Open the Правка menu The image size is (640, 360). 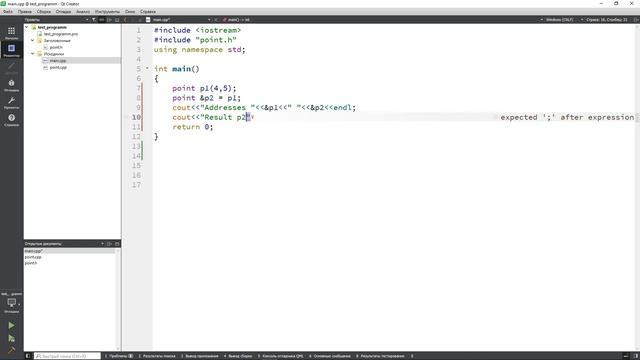click(25, 12)
